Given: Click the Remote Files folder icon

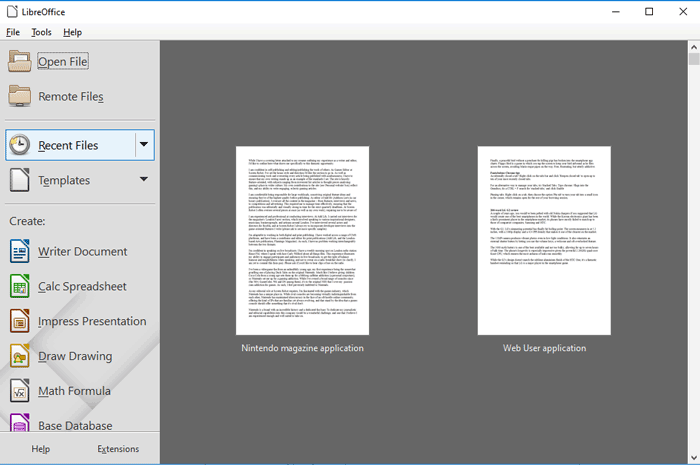Looking at the screenshot, I should pyautogui.click(x=19, y=95).
